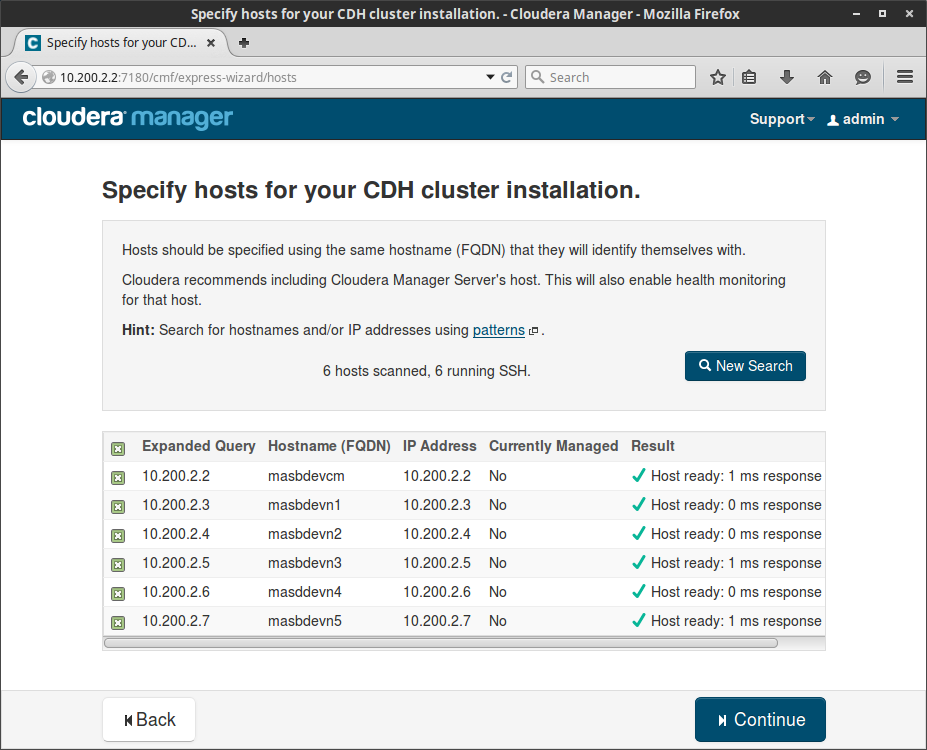Open the Firefox hamburger menu
The height and width of the screenshot is (750, 927).
click(x=905, y=77)
